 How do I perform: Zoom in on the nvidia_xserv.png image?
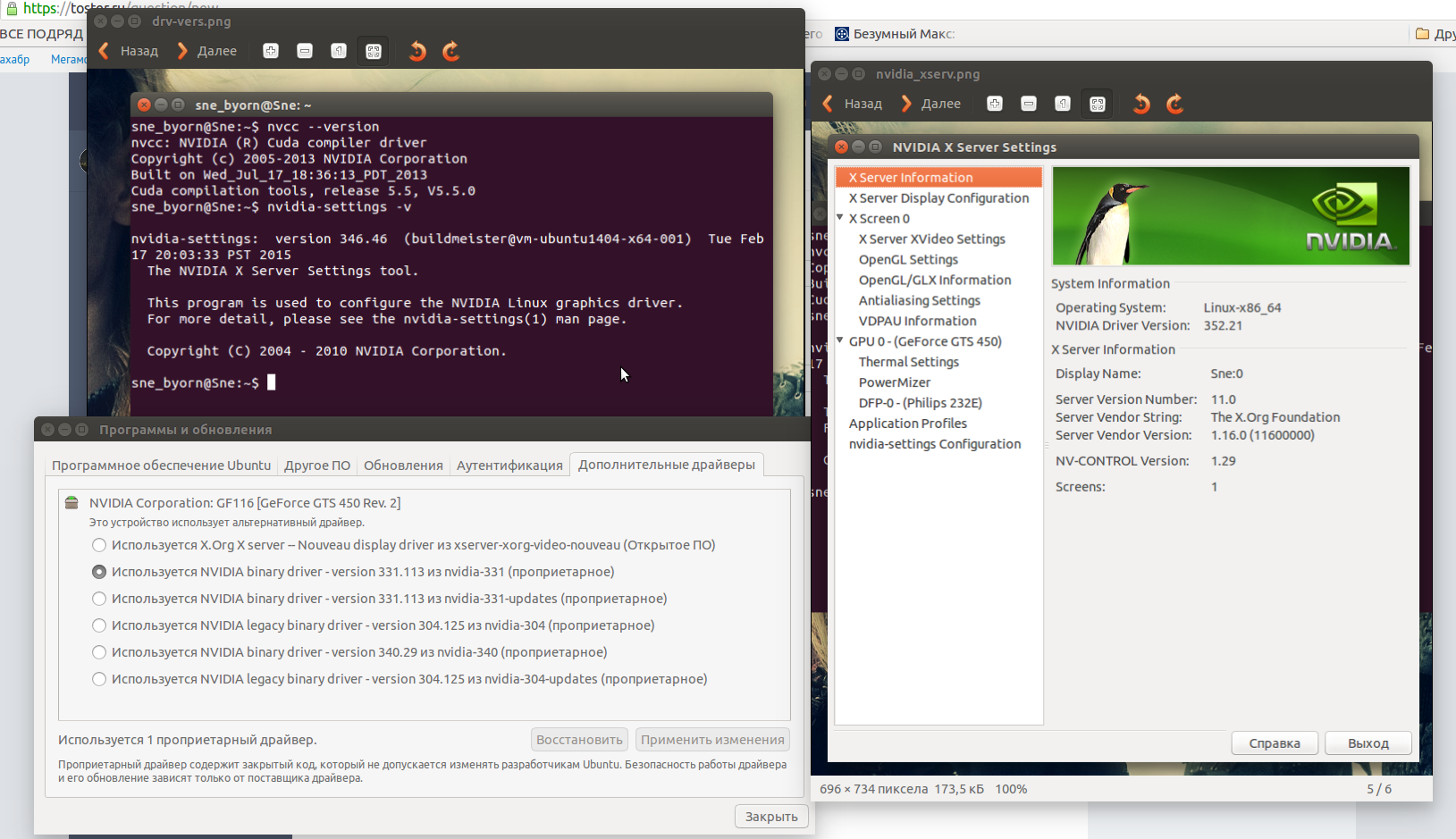[995, 104]
